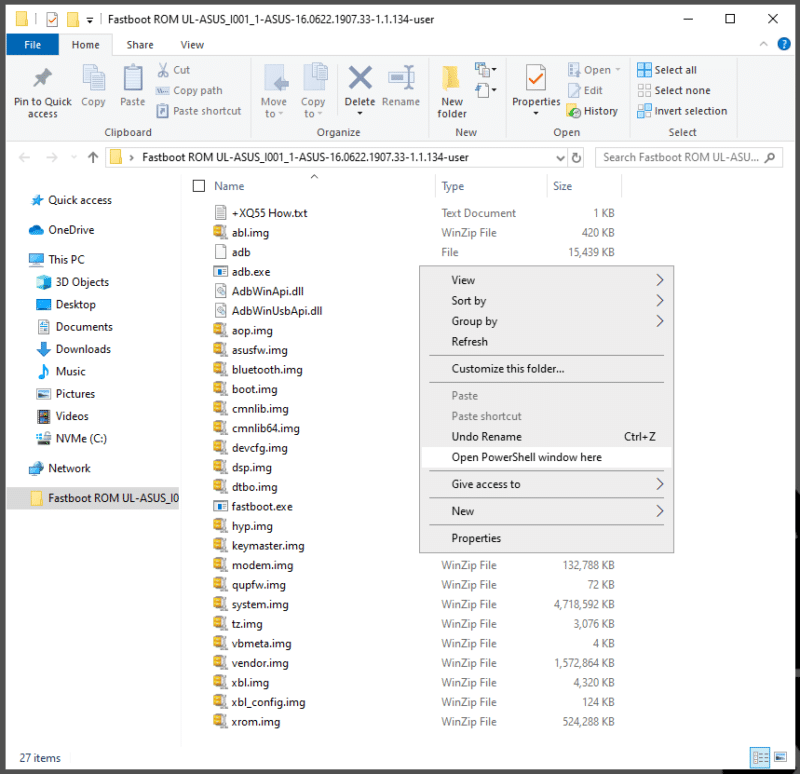
Task: Open the File menu tab
Action: click(32, 45)
